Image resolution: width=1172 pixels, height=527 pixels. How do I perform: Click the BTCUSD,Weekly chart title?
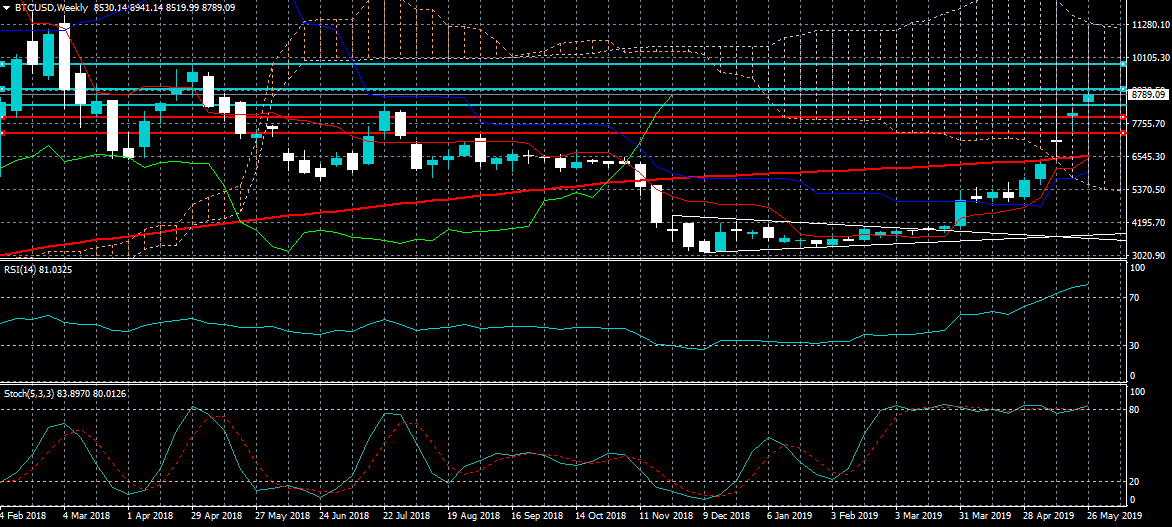(52, 7)
